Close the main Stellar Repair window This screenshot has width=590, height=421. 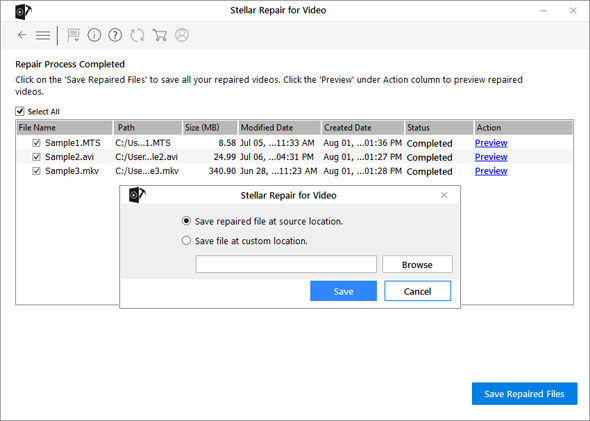pyautogui.click(x=573, y=11)
